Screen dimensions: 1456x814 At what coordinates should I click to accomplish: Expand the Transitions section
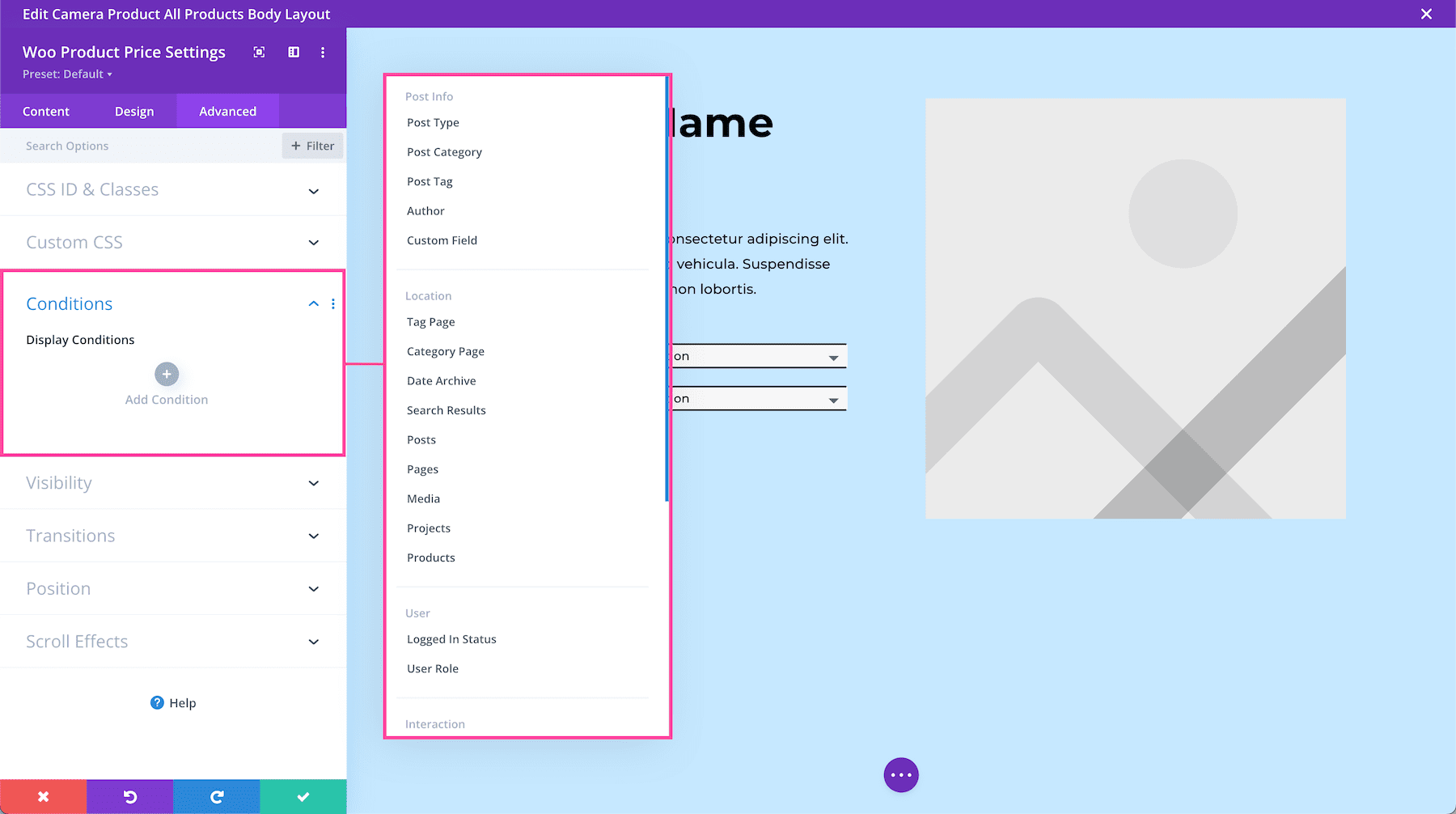click(x=173, y=536)
